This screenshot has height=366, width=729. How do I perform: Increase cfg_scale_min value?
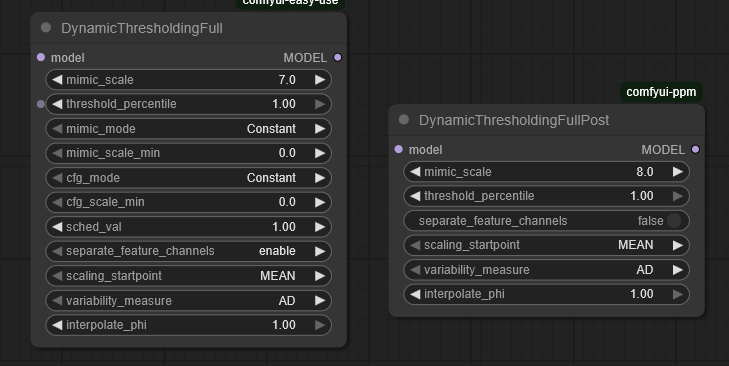(x=320, y=202)
